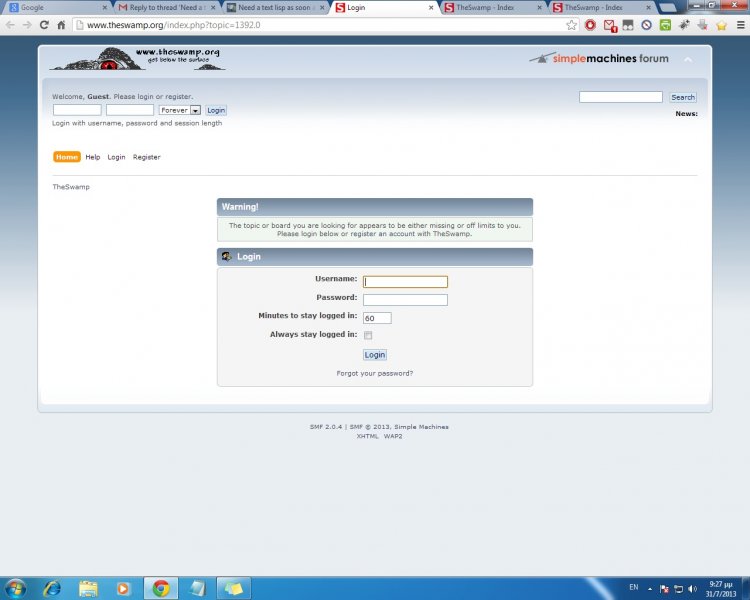Click the blue circle slash extension icon

click(x=646, y=25)
